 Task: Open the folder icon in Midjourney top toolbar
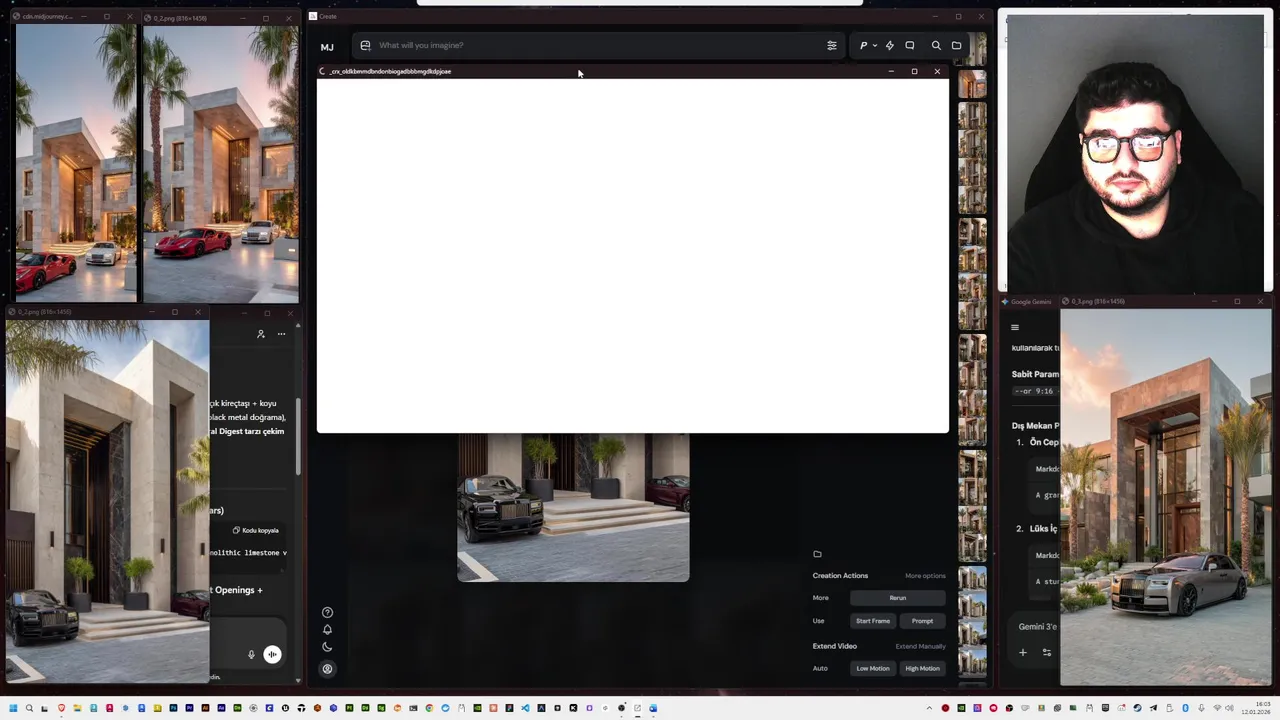(x=956, y=45)
